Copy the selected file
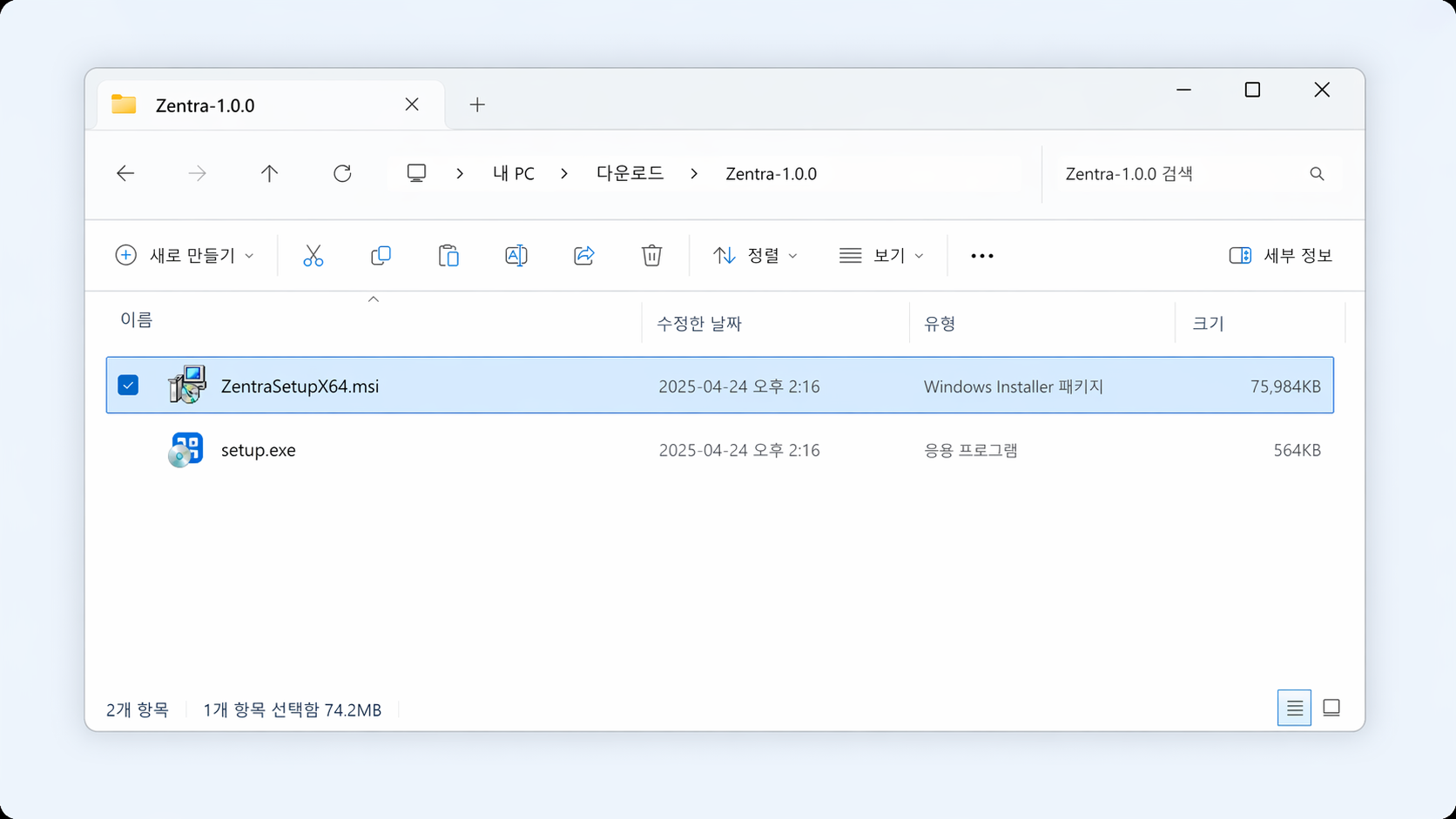The image size is (1456, 819). coord(381,255)
